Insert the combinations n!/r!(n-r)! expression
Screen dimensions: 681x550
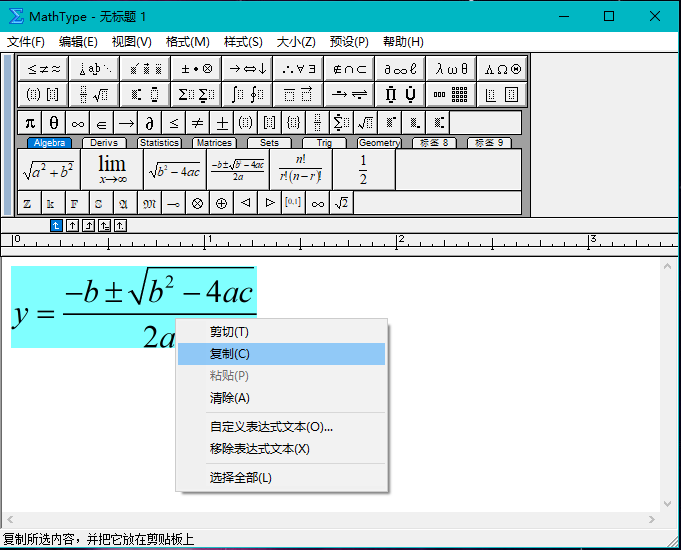click(301, 169)
